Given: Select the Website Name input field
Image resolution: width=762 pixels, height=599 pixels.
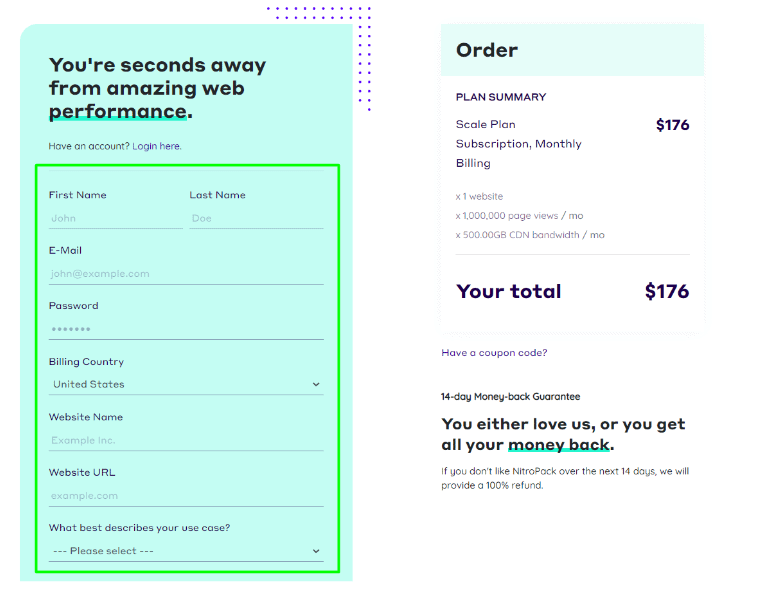Looking at the screenshot, I should pyautogui.click(x=186, y=440).
